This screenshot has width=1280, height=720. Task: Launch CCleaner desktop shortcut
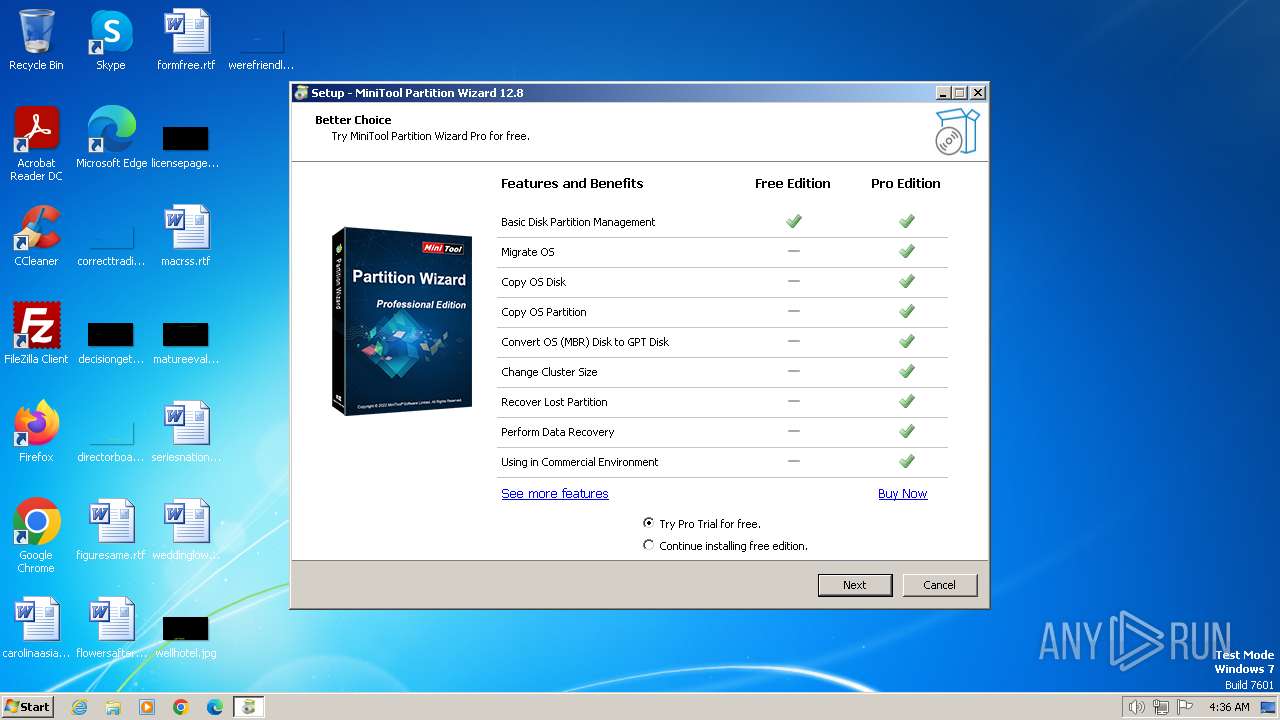click(x=36, y=237)
